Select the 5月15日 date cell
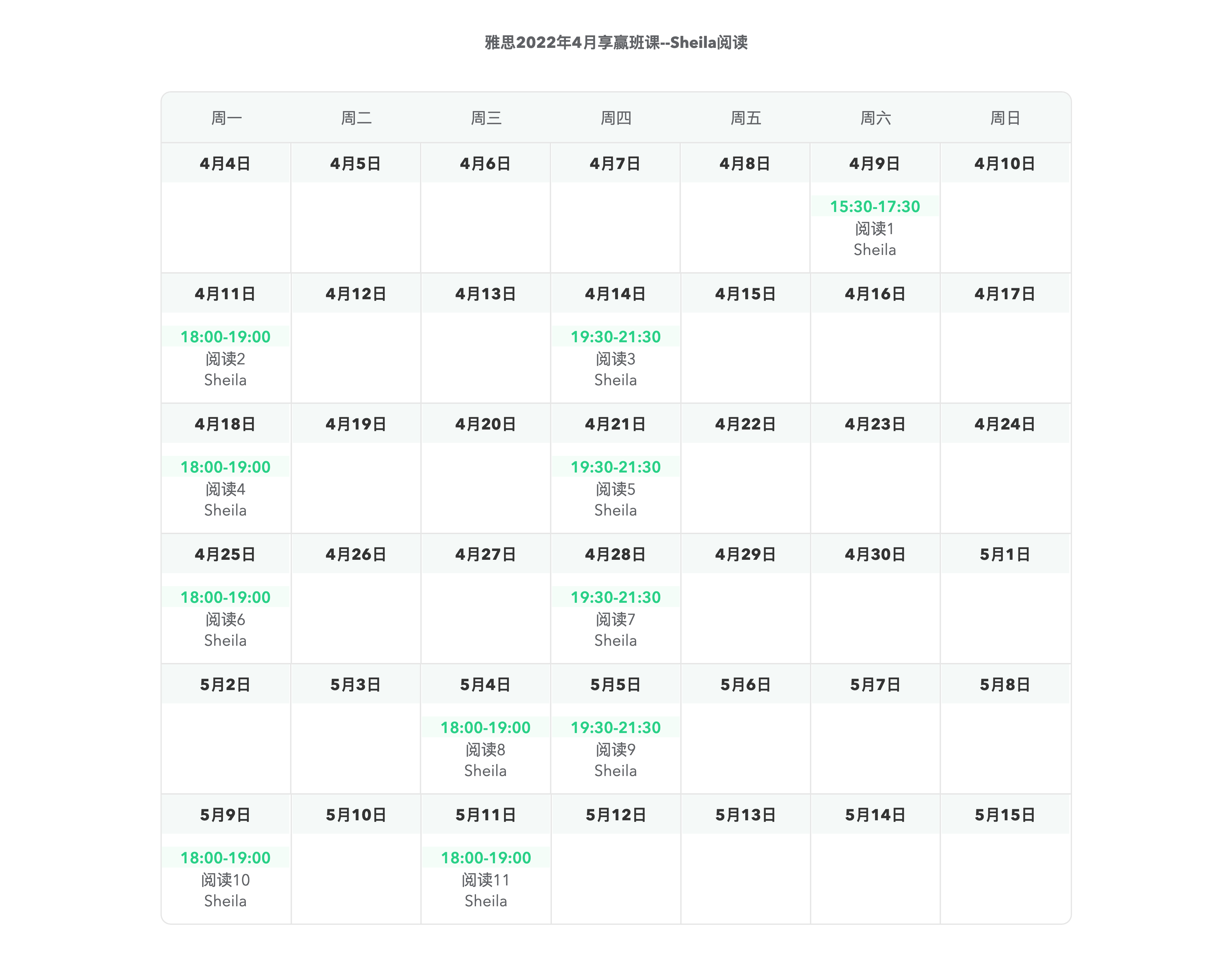1232x960 pixels. pos(1005,815)
